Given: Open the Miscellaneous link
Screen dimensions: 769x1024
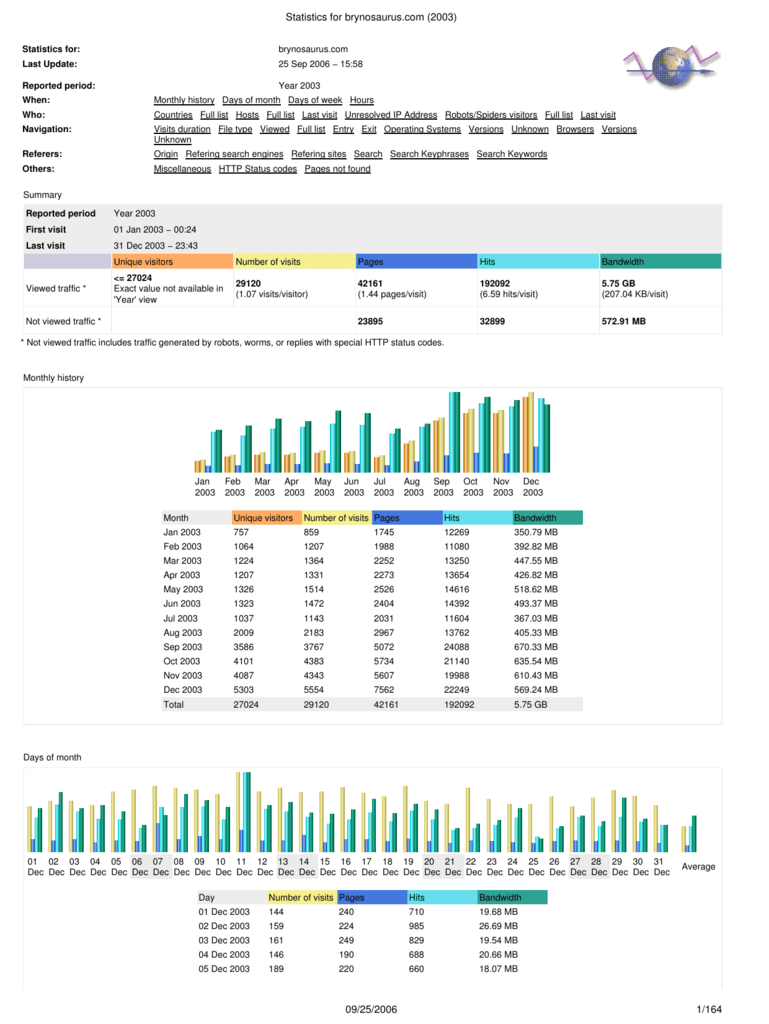Looking at the screenshot, I should click(182, 169).
